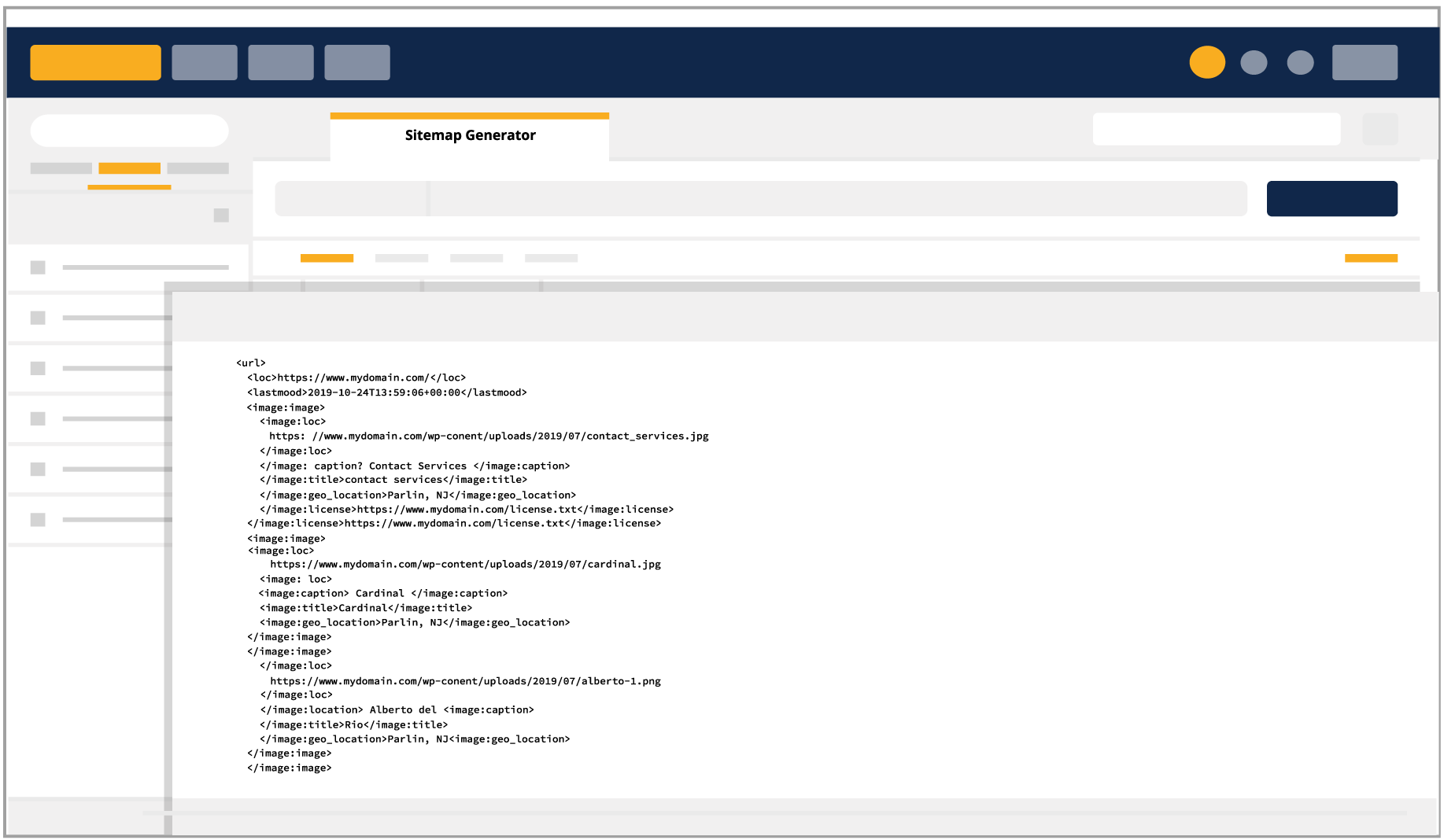Click the wide URL input bar
Image resolution: width=1444 pixels, height=840 pixels.
[760, 199]
